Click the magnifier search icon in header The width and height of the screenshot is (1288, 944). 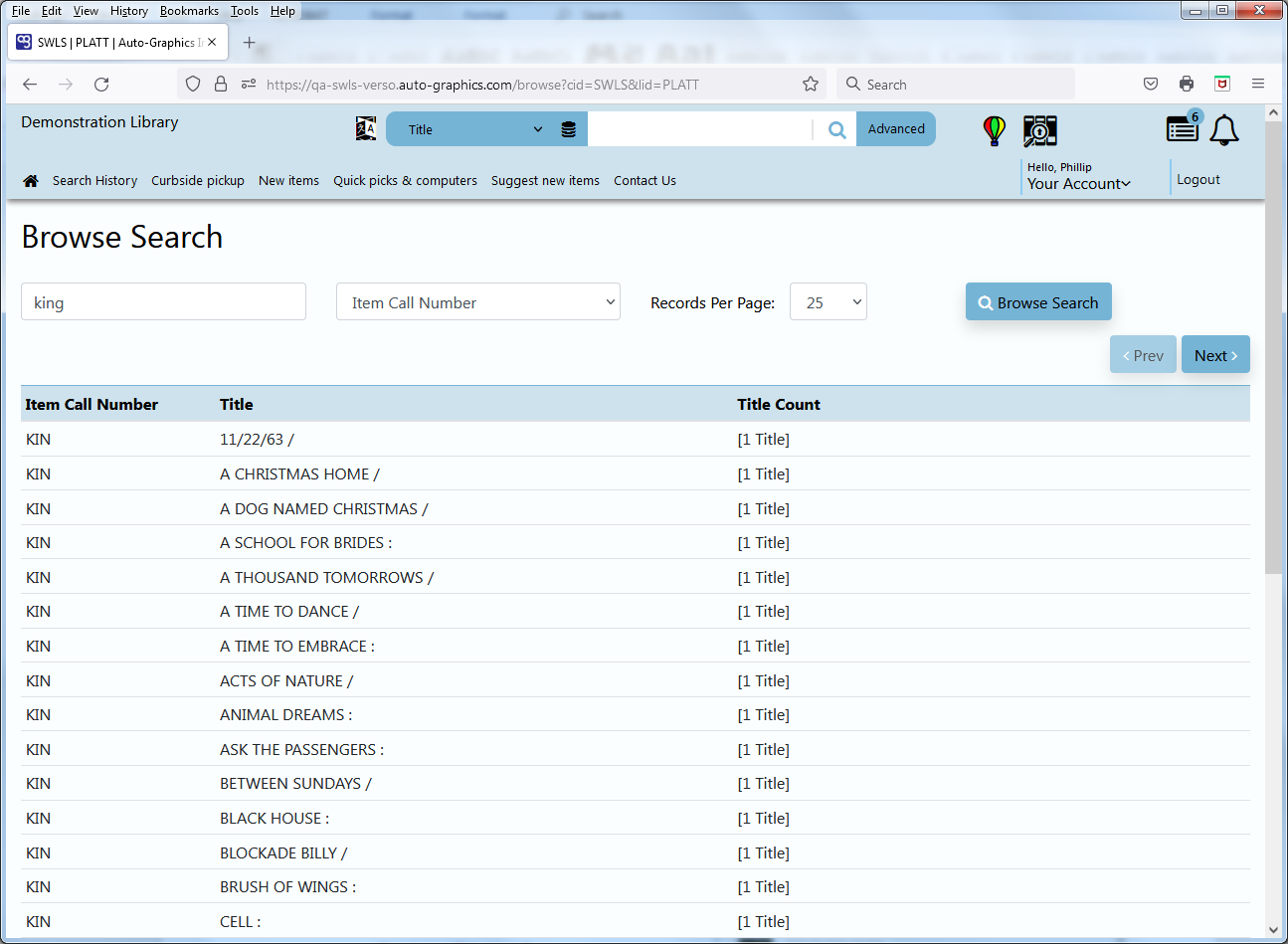(x=837, y=129)
